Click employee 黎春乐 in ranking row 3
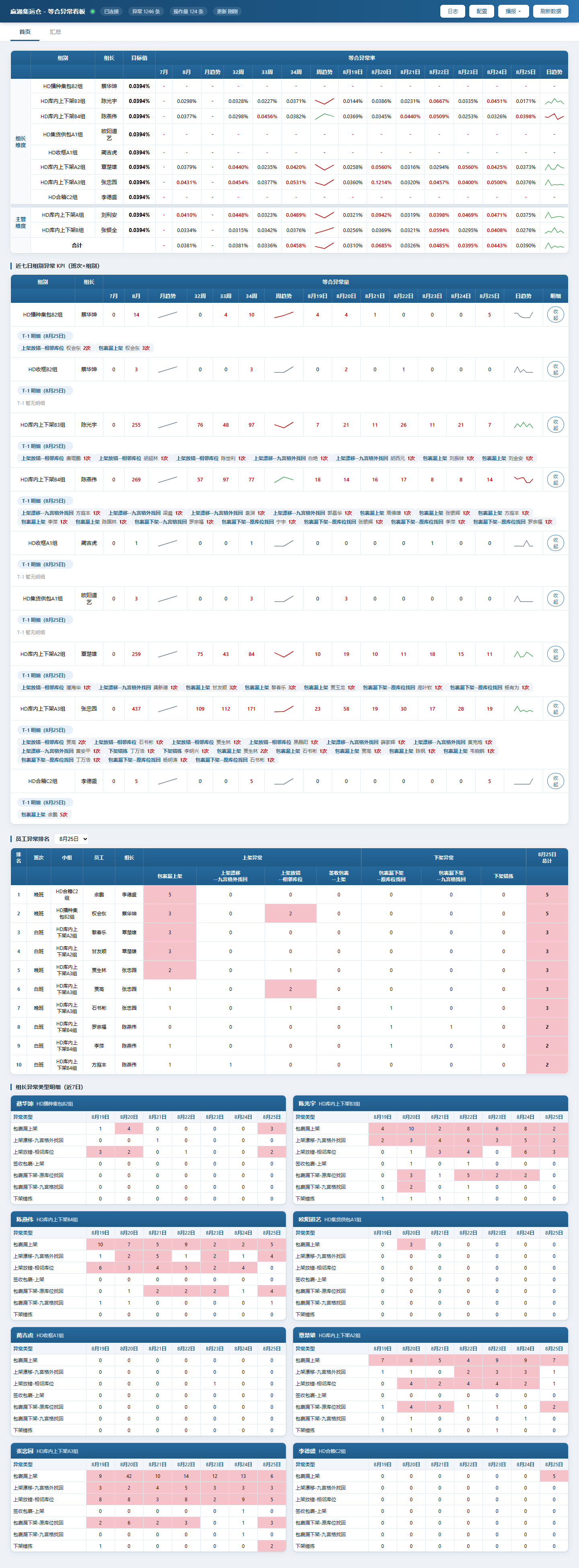The height and width of the screenshot is (1568, 579). [99, 933]
